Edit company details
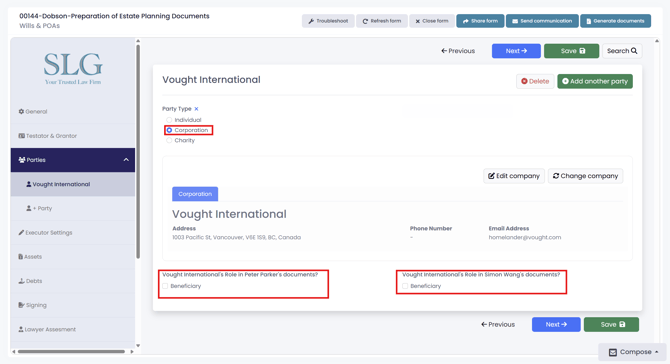This screenshot has height=364, width=670. coord(514,176)
